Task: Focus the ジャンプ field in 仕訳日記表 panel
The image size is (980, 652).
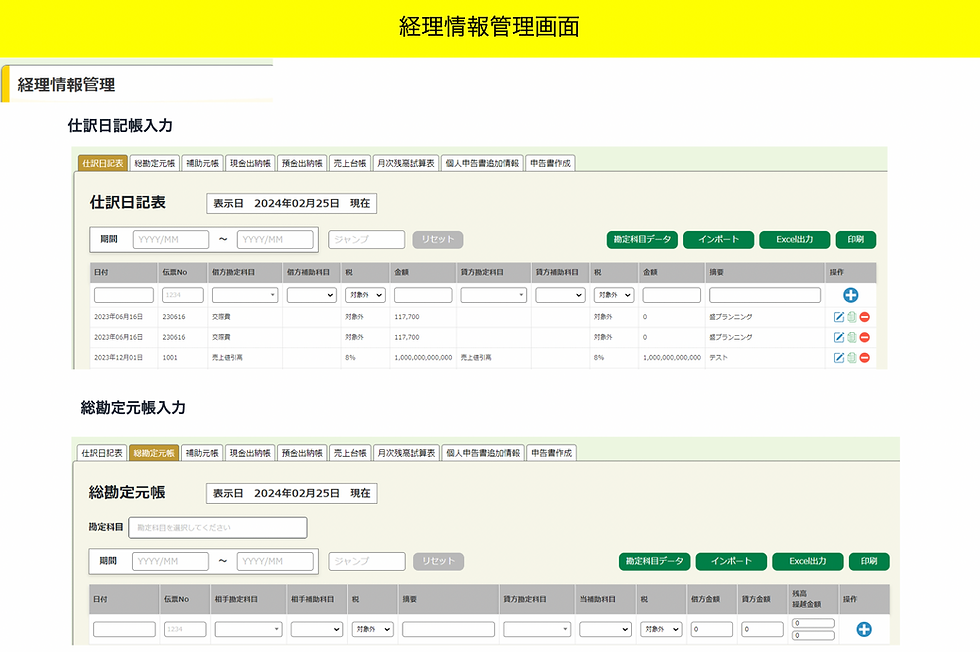Action: click(x=366, y=239)
